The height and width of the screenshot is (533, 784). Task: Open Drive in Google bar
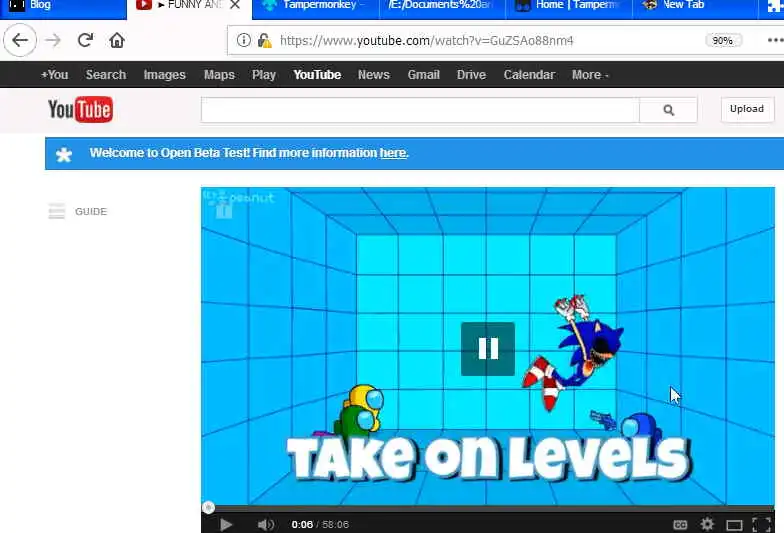(471, 75)
